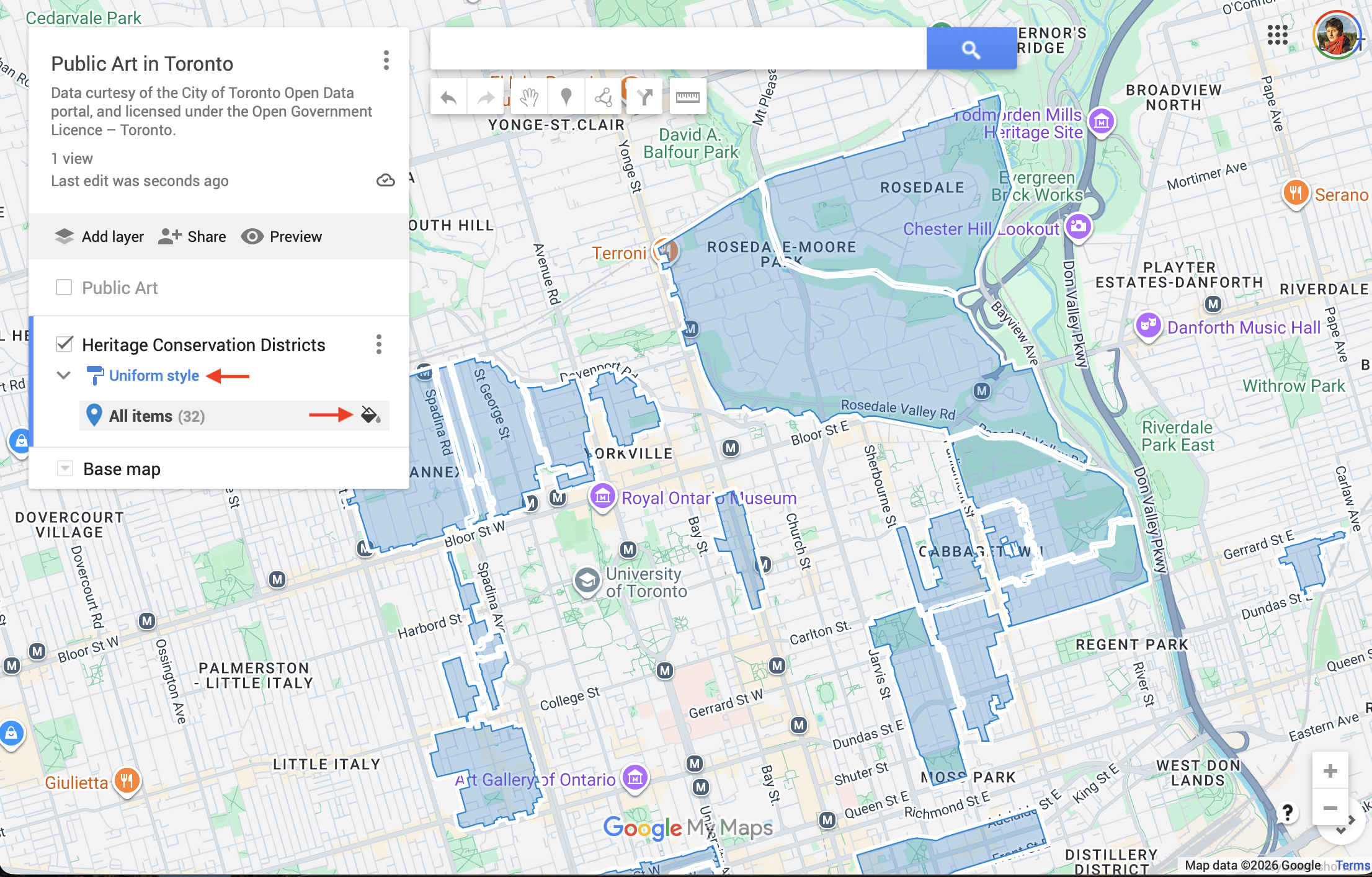1372x877 pixels.
Task: Collapse the Uniform style chevron
Action: click(x=63, y=375)
